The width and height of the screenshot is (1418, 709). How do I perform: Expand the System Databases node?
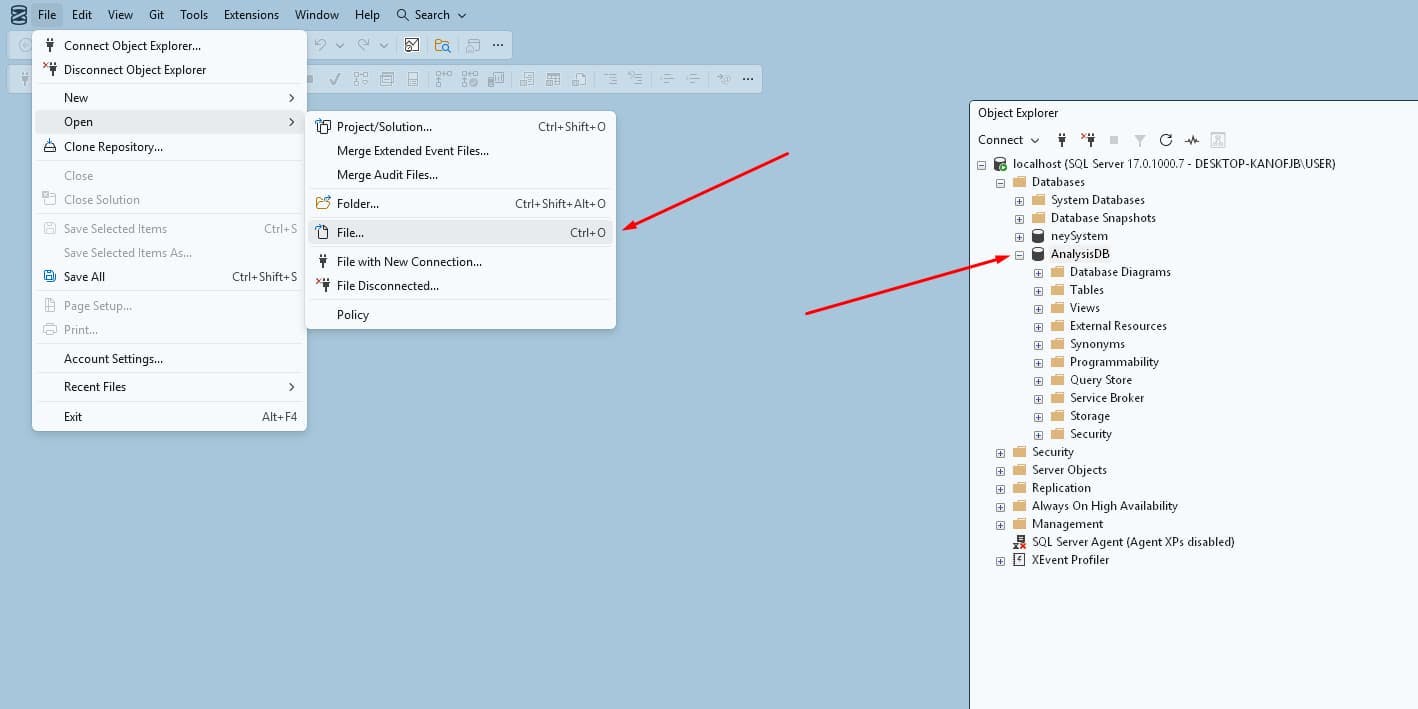[1019, 200]
